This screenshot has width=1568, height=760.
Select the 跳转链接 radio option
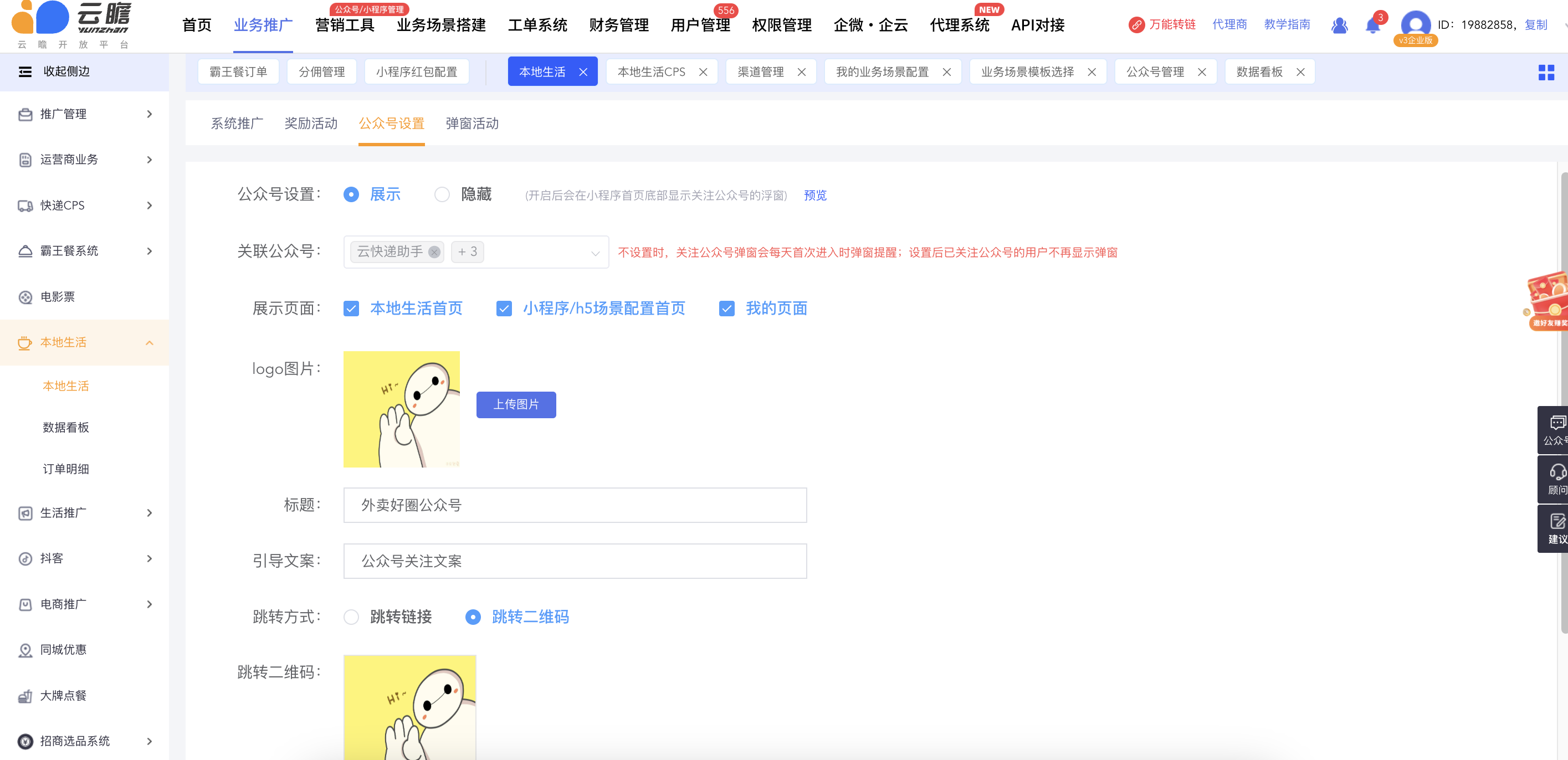[351, 617]
